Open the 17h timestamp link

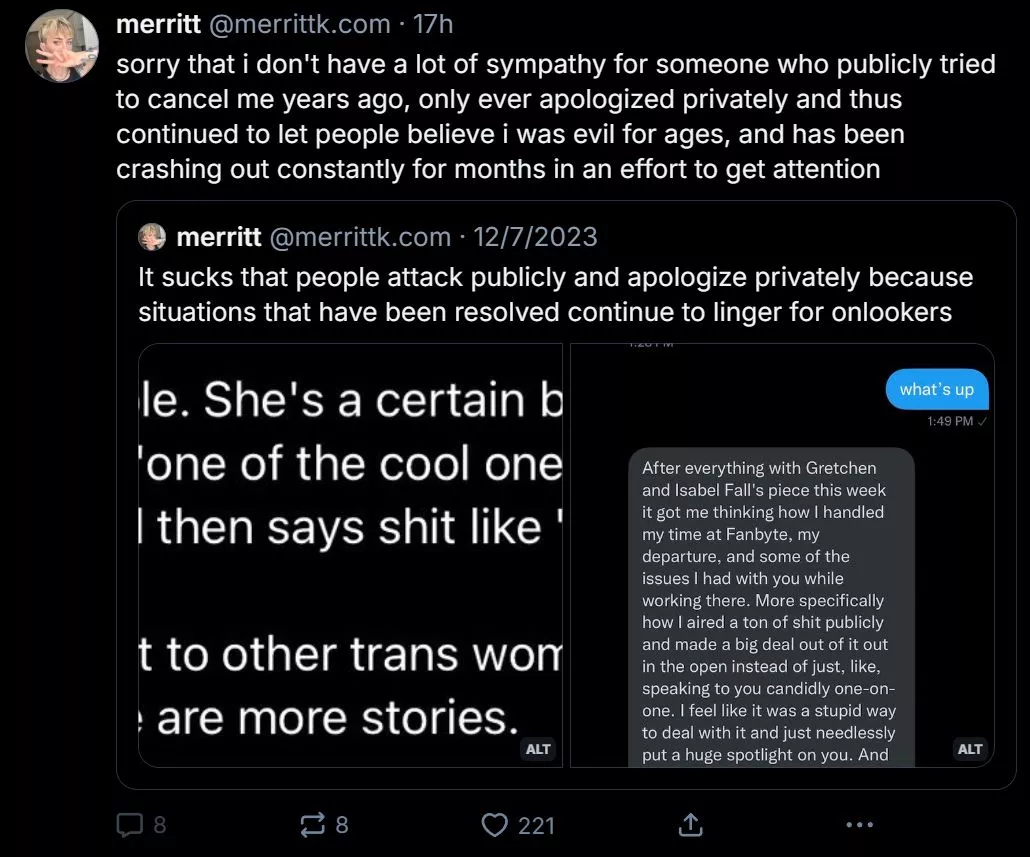click(433, 24)
